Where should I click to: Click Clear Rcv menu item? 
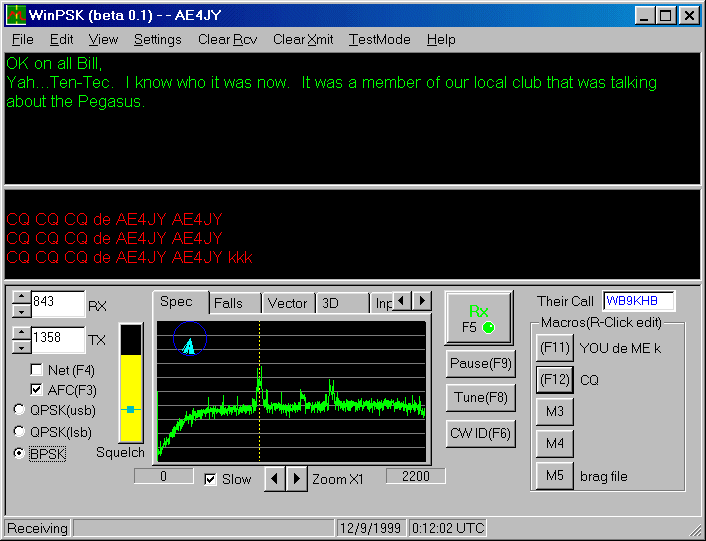coord(227,40)
